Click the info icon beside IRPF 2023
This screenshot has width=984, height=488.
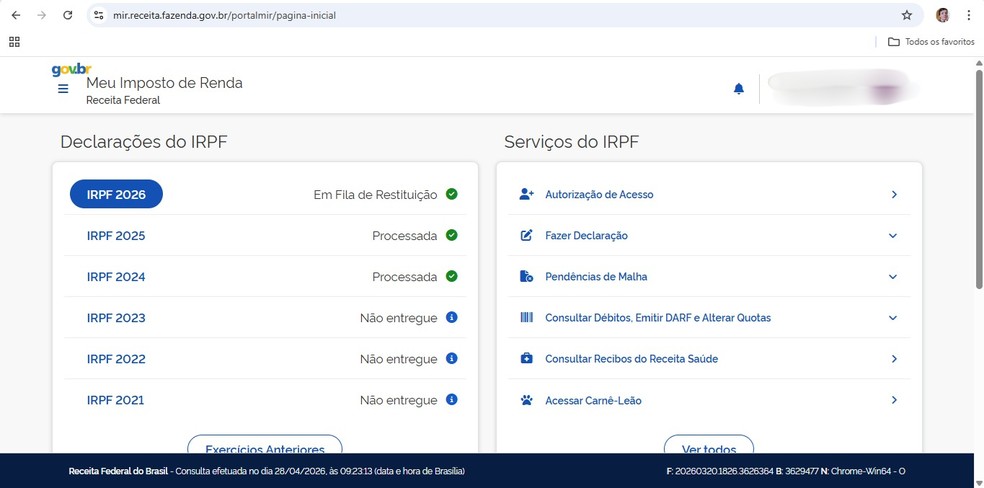(451, 318)
